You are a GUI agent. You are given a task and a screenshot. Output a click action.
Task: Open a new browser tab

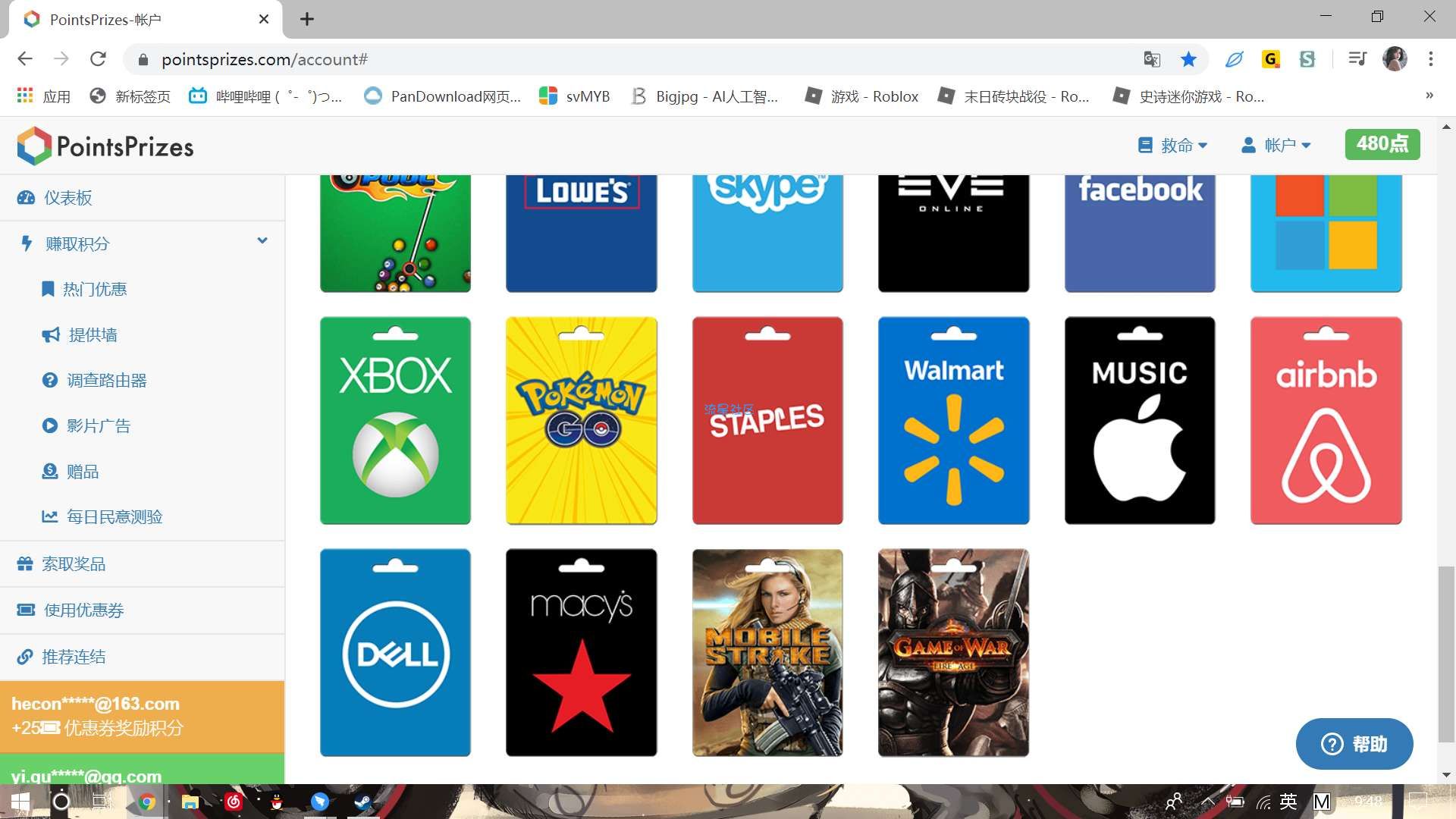pyautogui.click(x=307, y=19)
